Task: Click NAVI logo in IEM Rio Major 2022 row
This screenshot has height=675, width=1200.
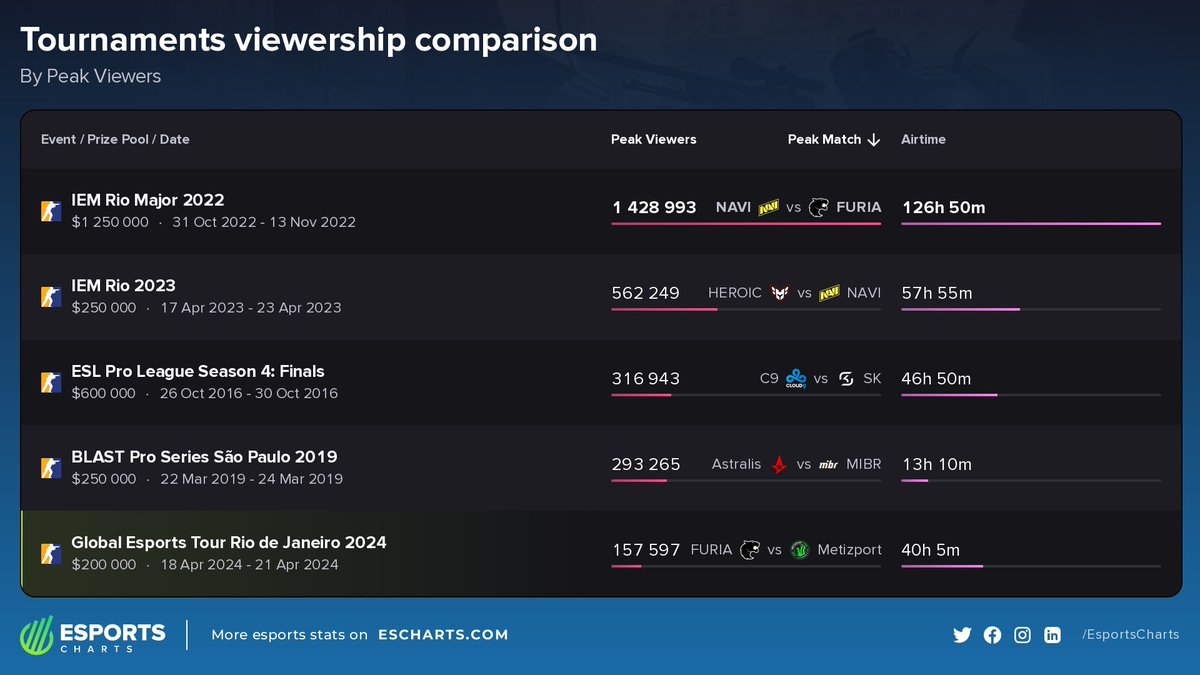Action: click(x=768, y=207)
